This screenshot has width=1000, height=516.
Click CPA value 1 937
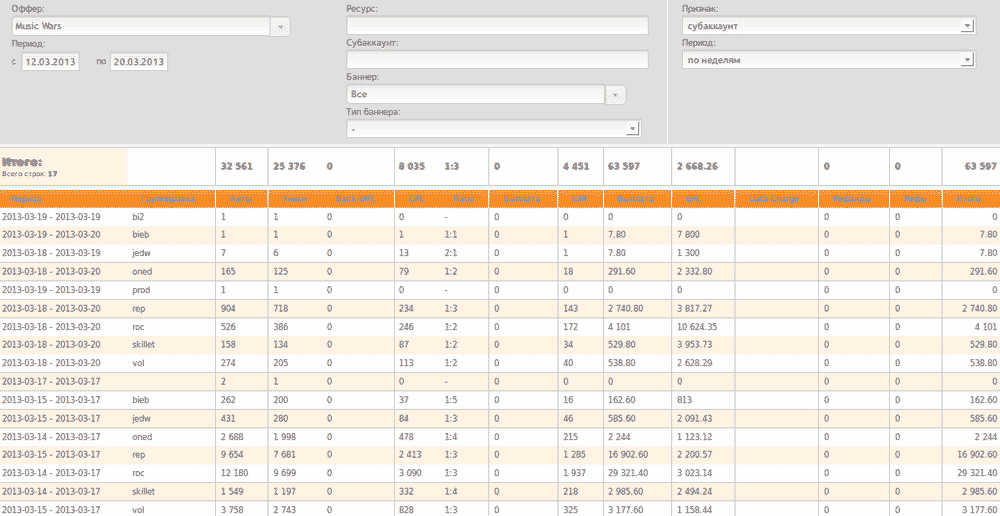coord(575,473)
